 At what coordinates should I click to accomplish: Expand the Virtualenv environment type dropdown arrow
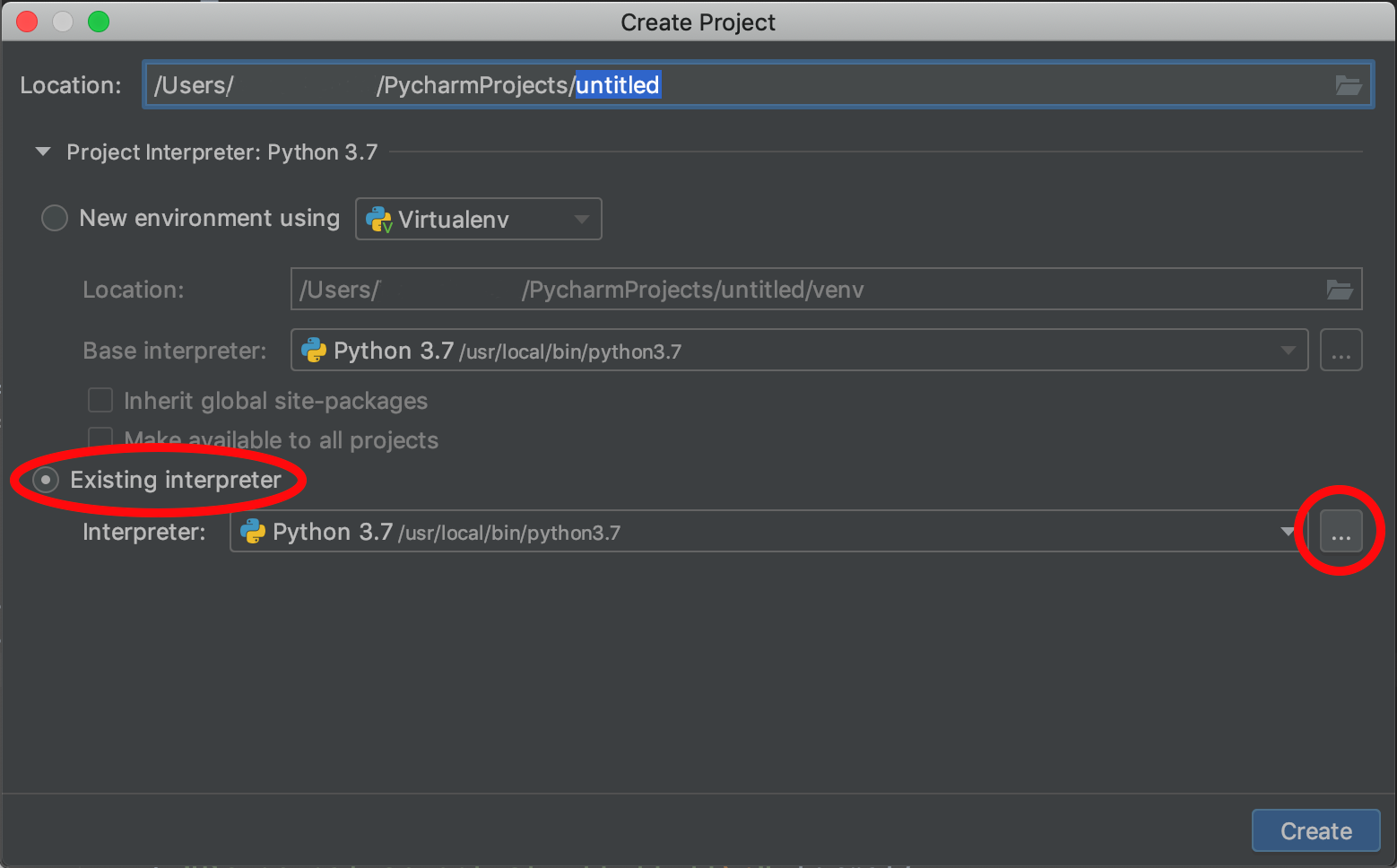pyautogui.click(x=581, y=220)
